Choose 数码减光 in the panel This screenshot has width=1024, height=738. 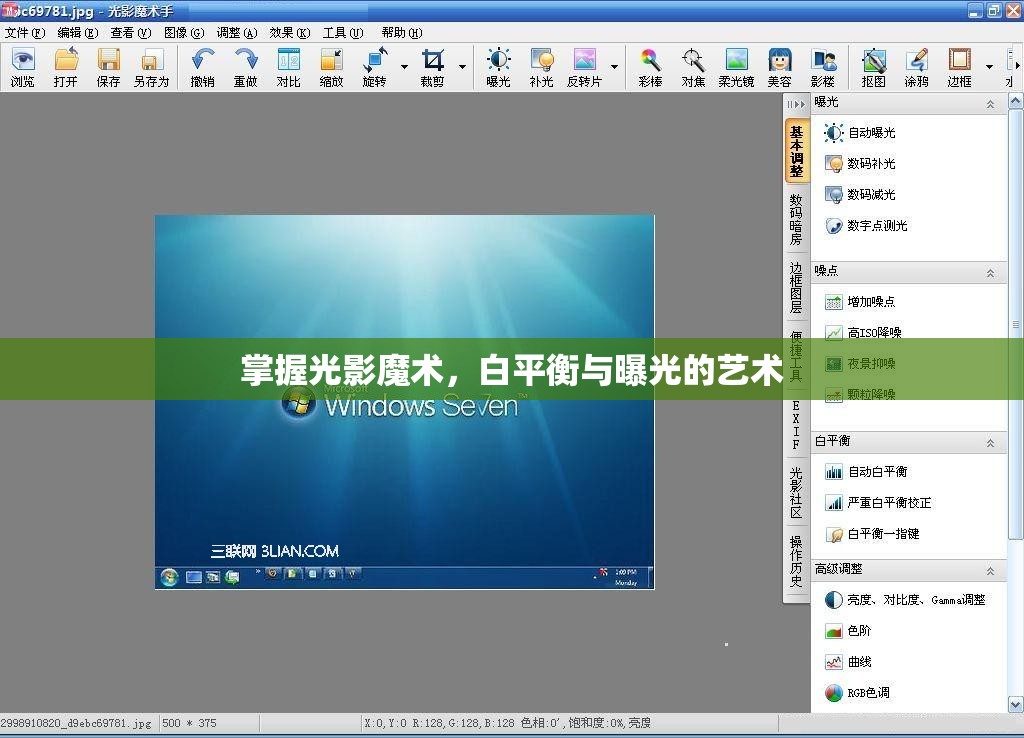coord(859,195)
